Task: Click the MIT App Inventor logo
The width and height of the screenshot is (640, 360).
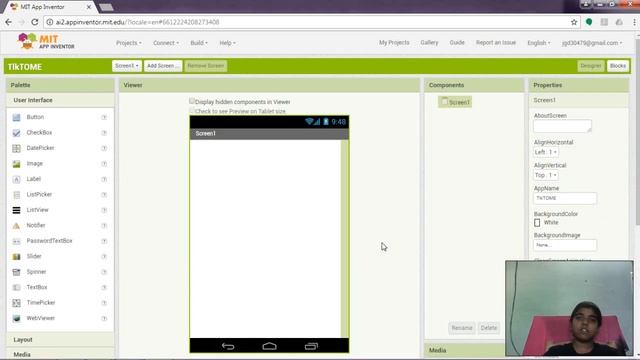Action: [46, 42]
